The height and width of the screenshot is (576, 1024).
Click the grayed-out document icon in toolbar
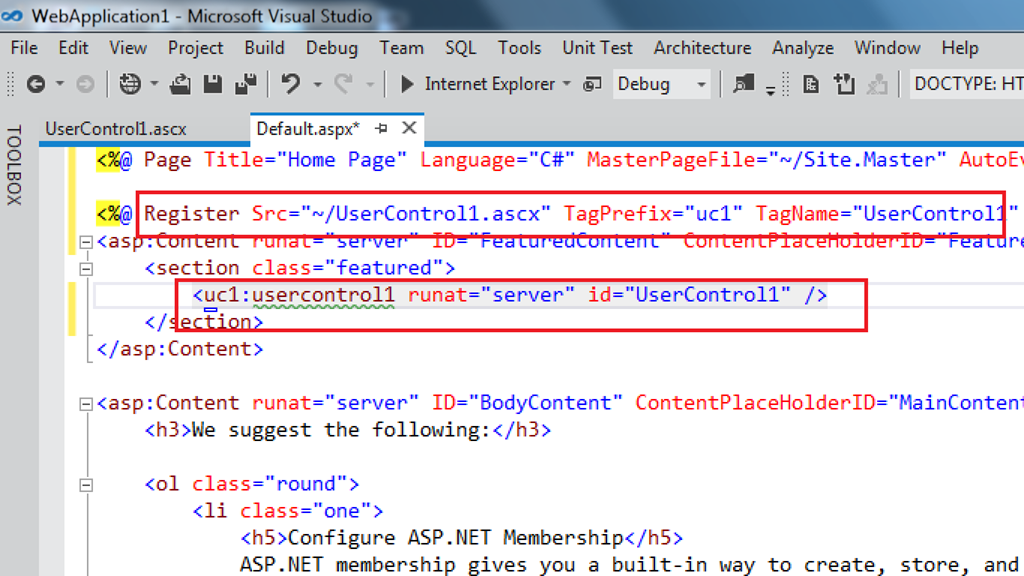[x=878, y=84]
